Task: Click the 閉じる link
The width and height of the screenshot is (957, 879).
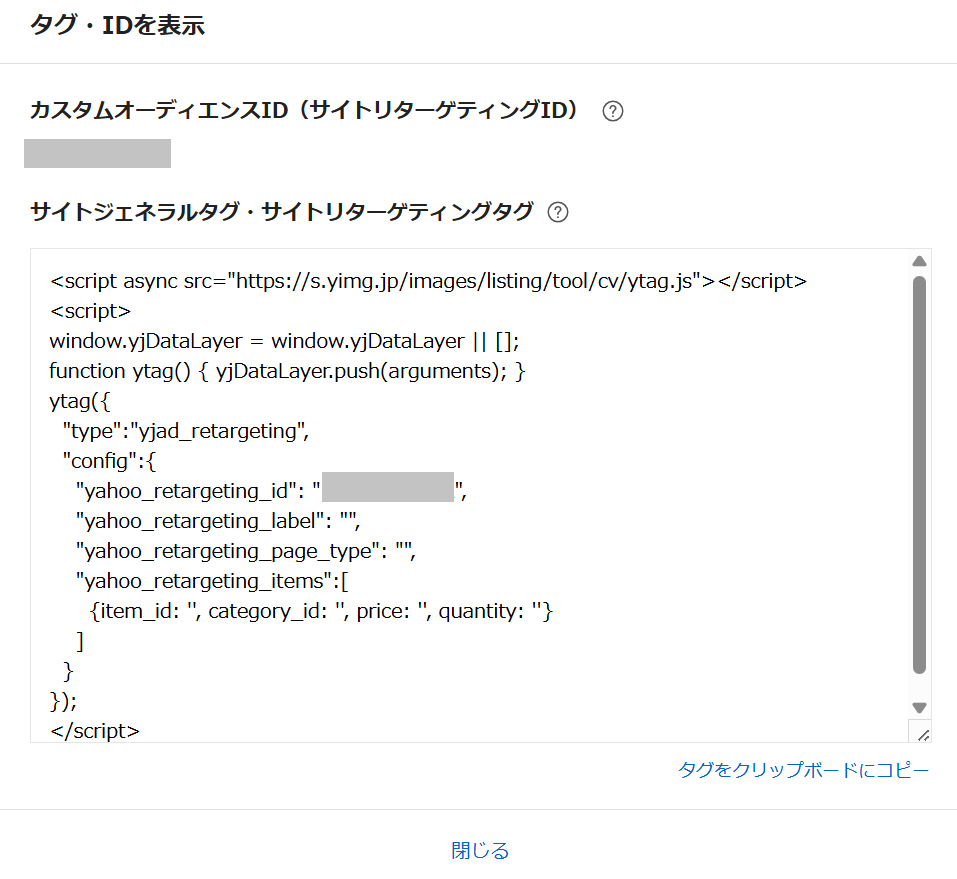Action: [480, 850]
